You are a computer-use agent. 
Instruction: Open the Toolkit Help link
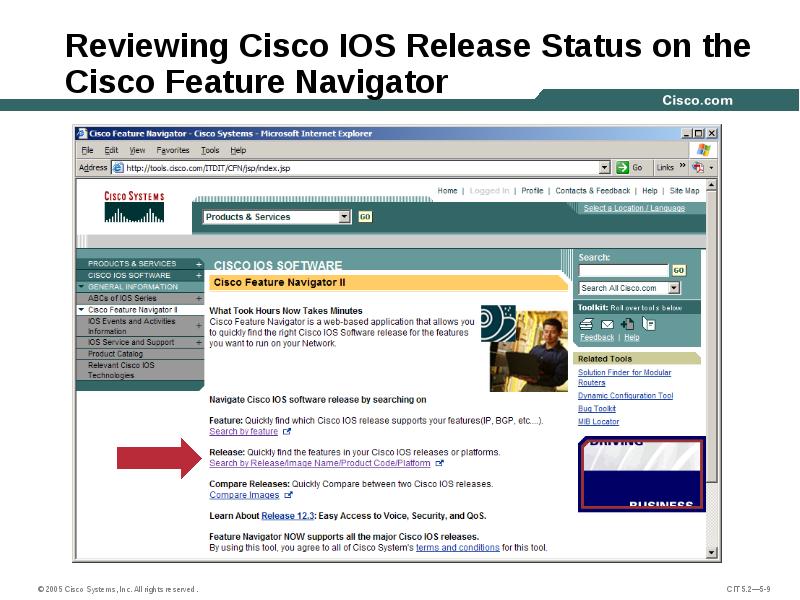tap(632, 337)
